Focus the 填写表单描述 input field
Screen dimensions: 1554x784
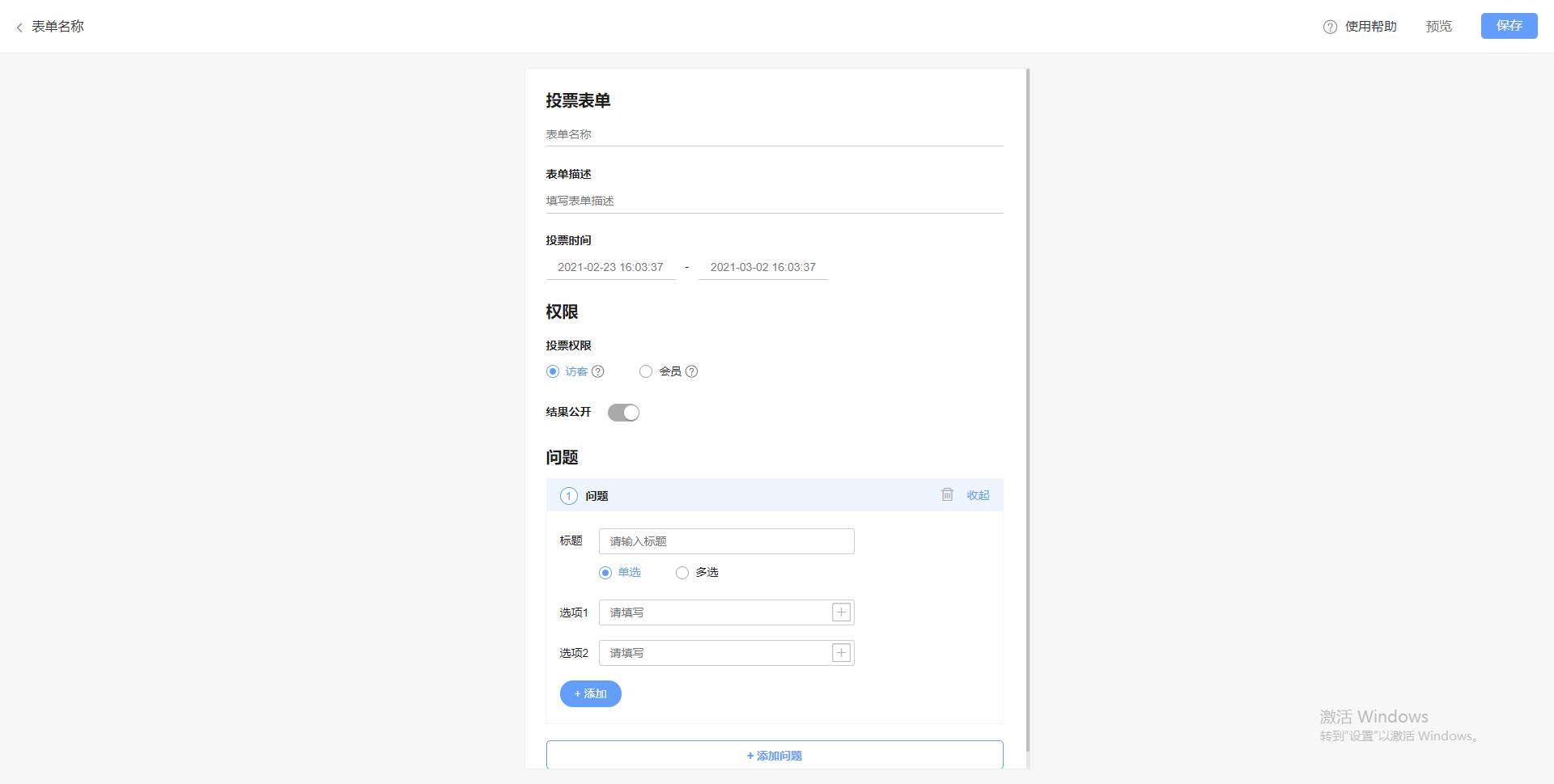pyautogui.click(x=775, y=201)
